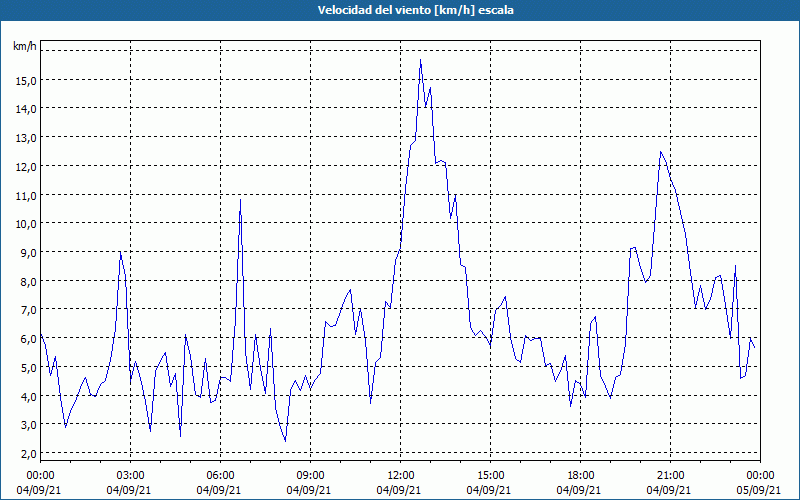The width and height of the screenshot is (800, 500).
Task: Click the 8,0 y-axis value
Action: [28, 281]
